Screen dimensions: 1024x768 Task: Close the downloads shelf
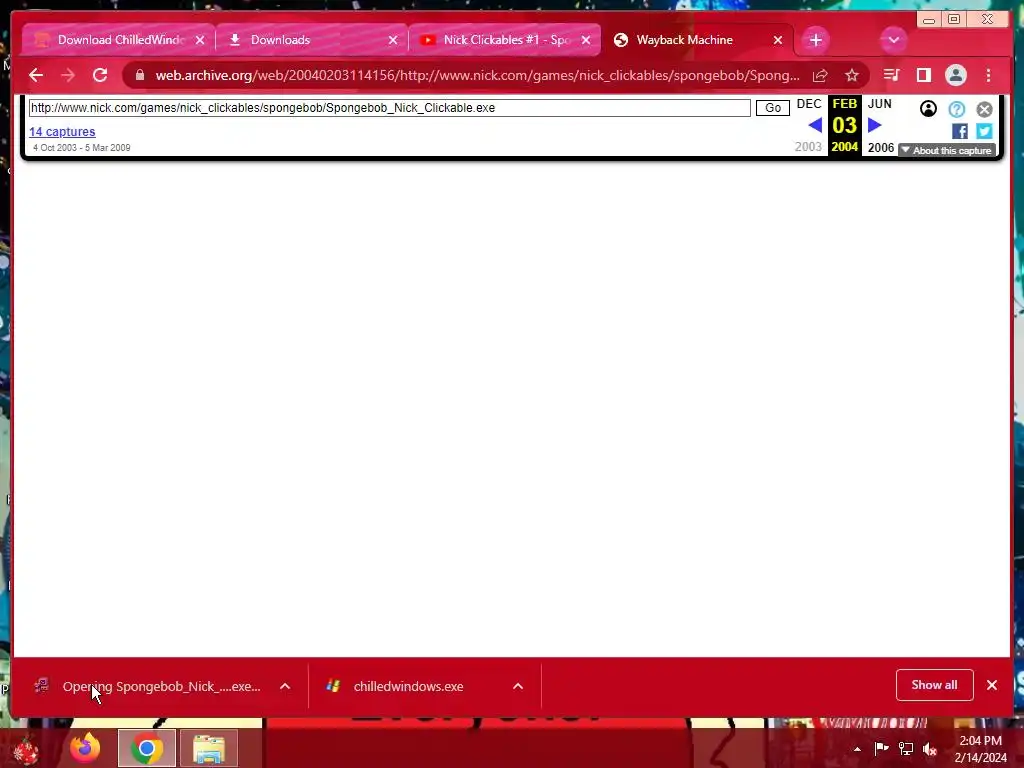coord(992,685)
